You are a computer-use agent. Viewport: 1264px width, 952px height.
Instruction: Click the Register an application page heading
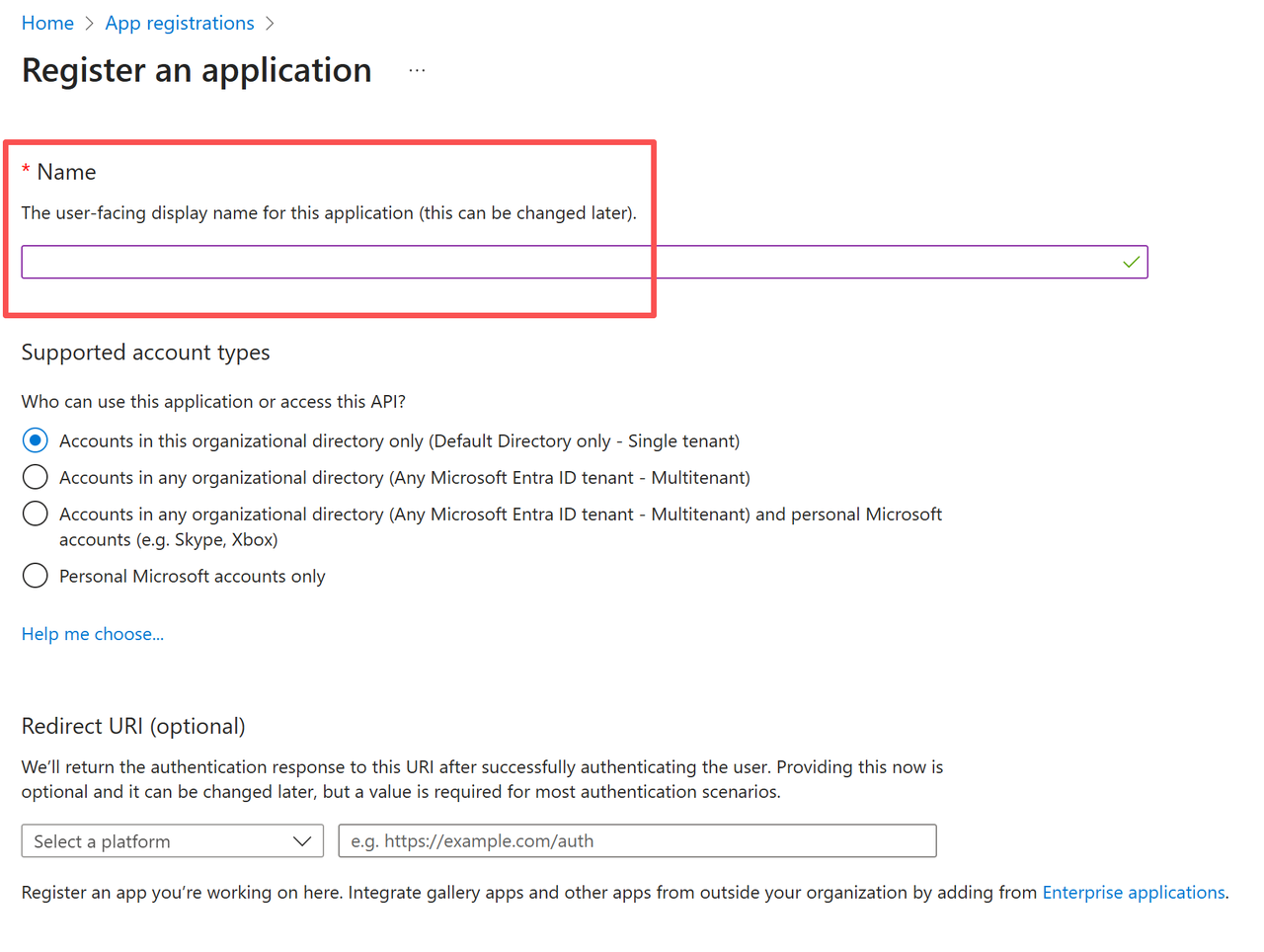tap(196, 69)
